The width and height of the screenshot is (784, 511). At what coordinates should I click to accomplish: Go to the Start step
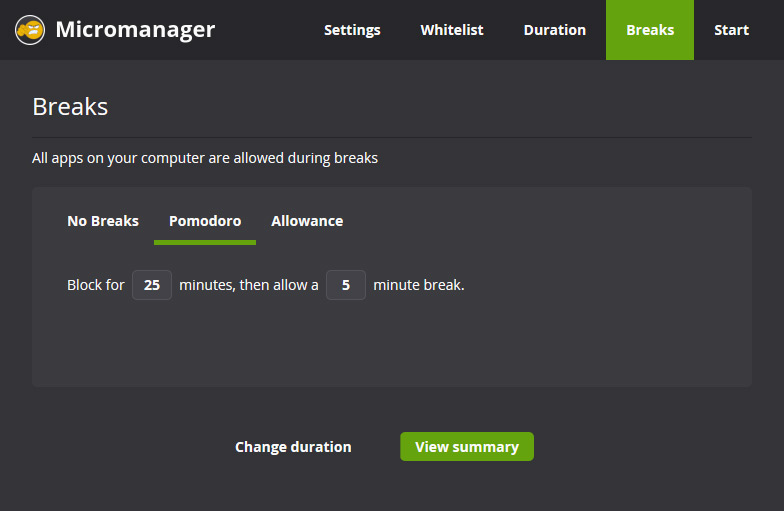732,30
